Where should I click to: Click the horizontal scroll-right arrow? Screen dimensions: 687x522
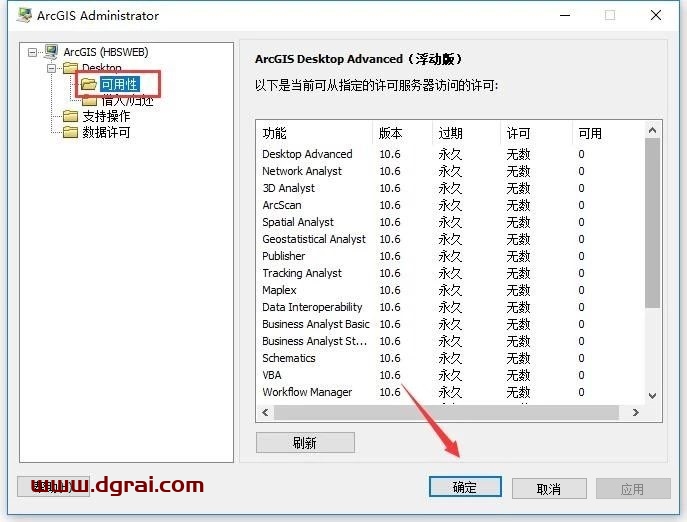[x=636, y=412]
